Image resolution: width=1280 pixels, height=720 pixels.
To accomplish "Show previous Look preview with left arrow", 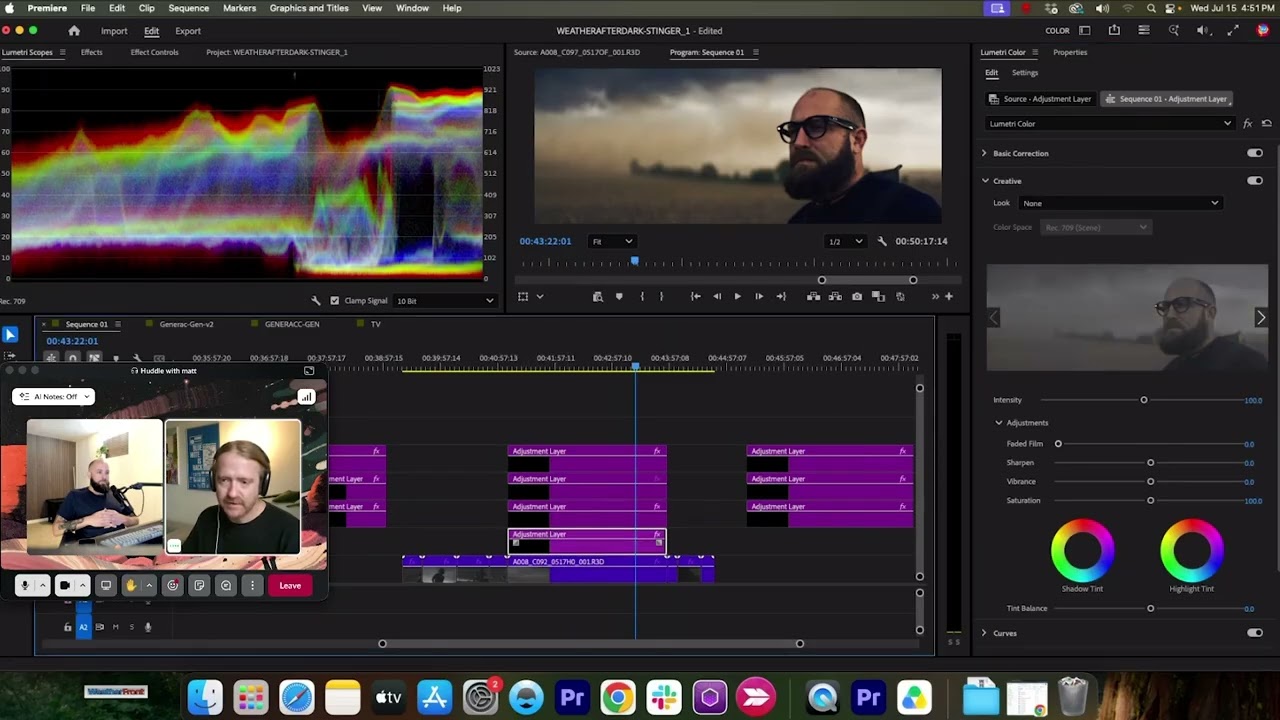I will [x=994, y=318].
